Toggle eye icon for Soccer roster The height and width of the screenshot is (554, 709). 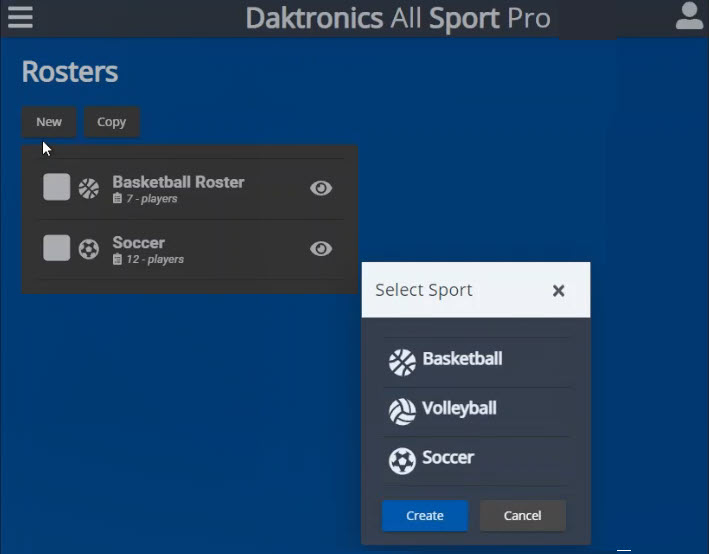(x=321, y=249)
